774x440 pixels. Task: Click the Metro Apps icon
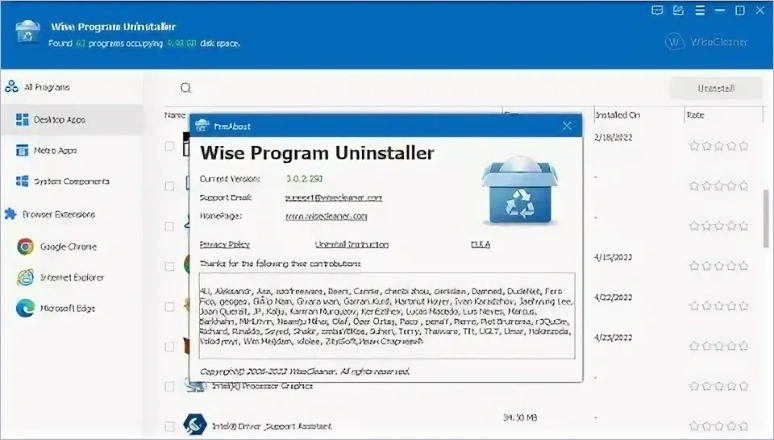pyautogui.click(x=22, y=150)
